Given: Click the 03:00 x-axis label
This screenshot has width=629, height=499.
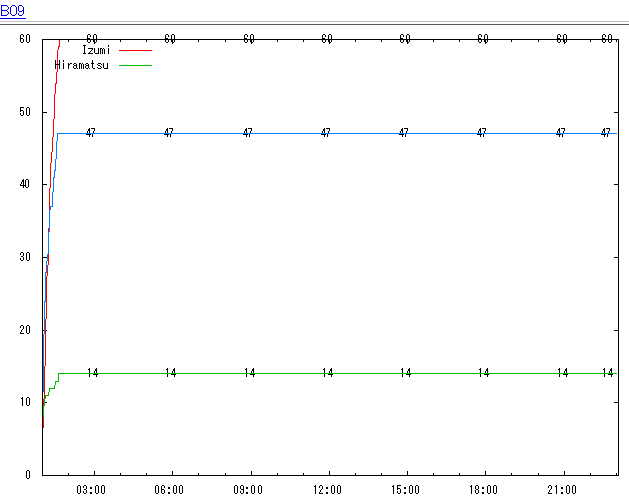Looking at the screenshot, I should (x=91, y=490).
